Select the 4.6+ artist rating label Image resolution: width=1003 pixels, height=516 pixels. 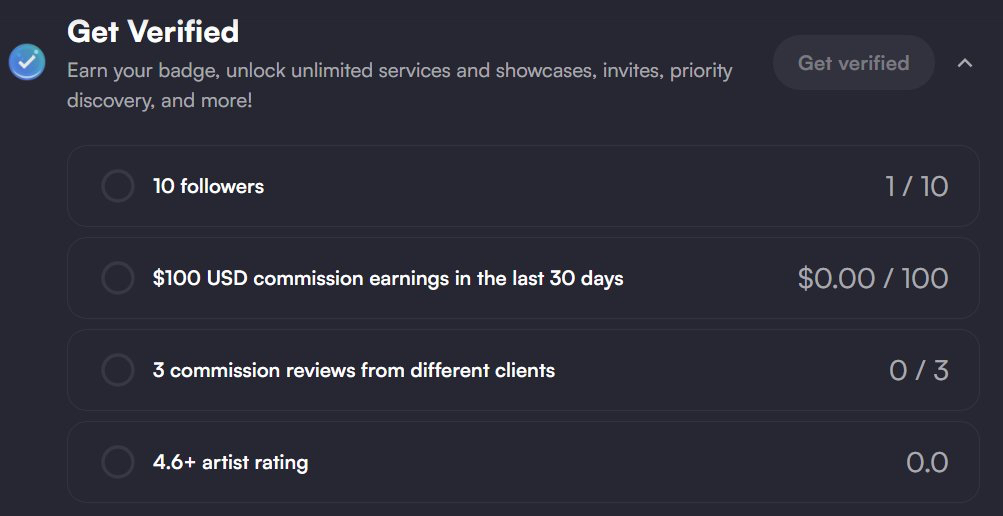(230, 462)
